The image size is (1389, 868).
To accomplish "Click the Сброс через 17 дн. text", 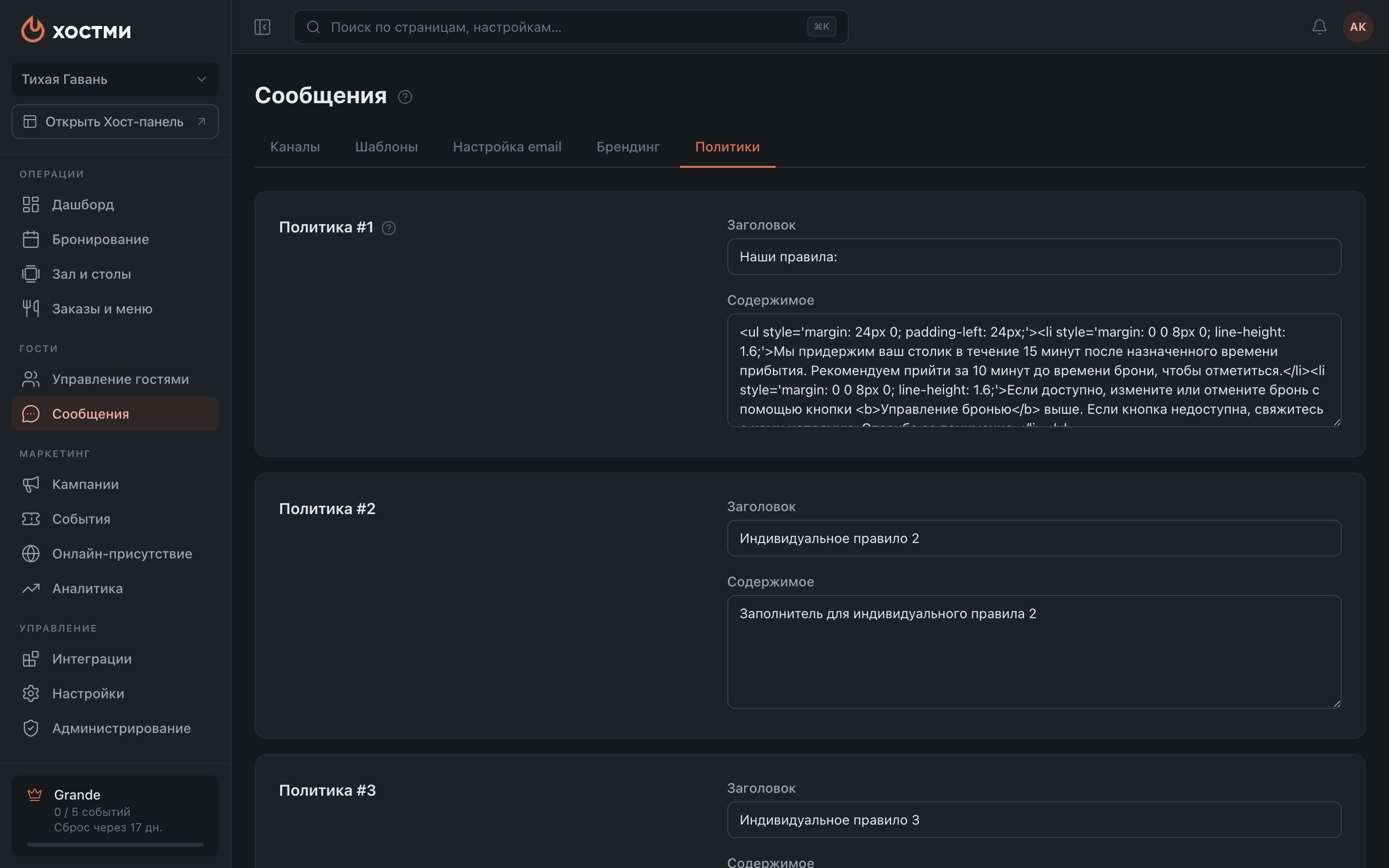I will coord(108,827).
